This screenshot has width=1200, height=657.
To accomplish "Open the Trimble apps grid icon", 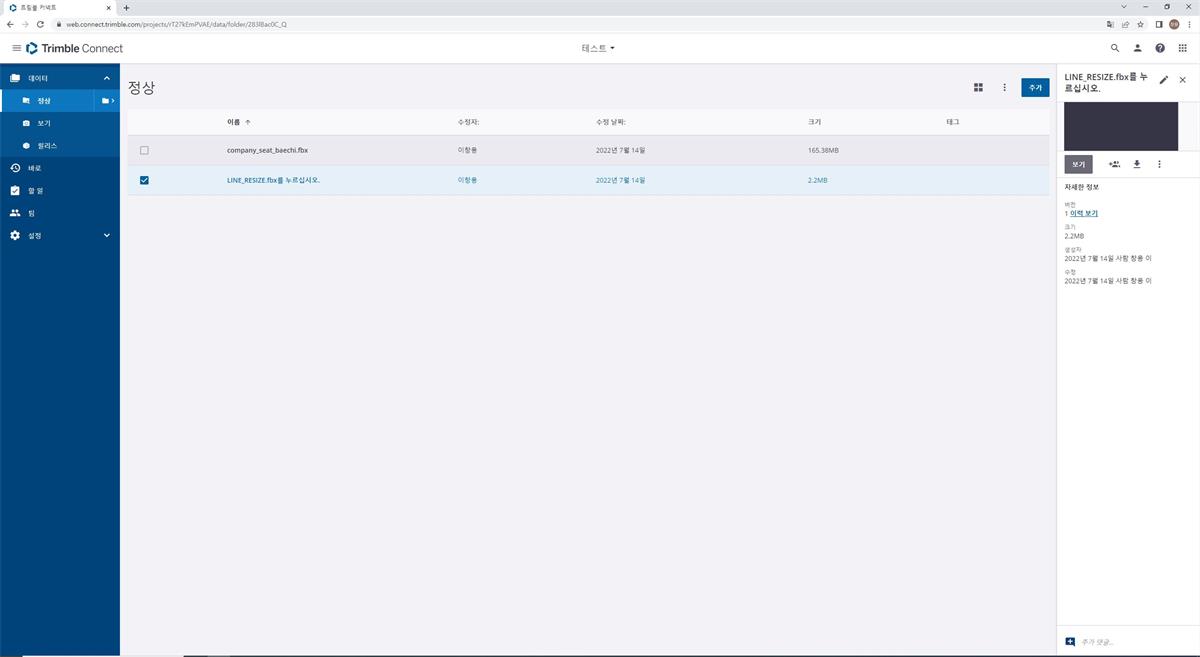I will coord(1182,47).
